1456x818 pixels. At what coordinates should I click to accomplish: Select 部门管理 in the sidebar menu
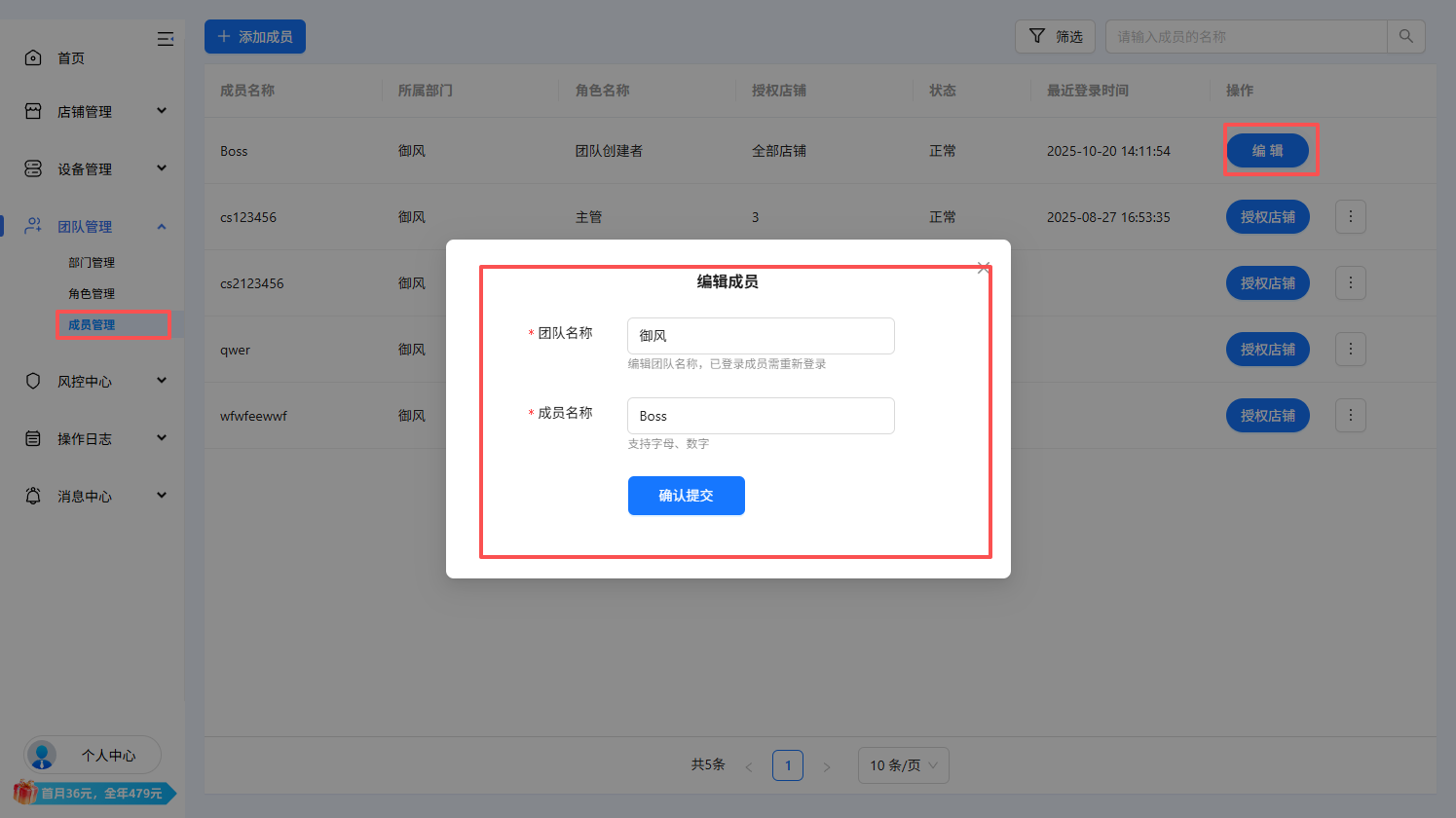pos(93,262)
